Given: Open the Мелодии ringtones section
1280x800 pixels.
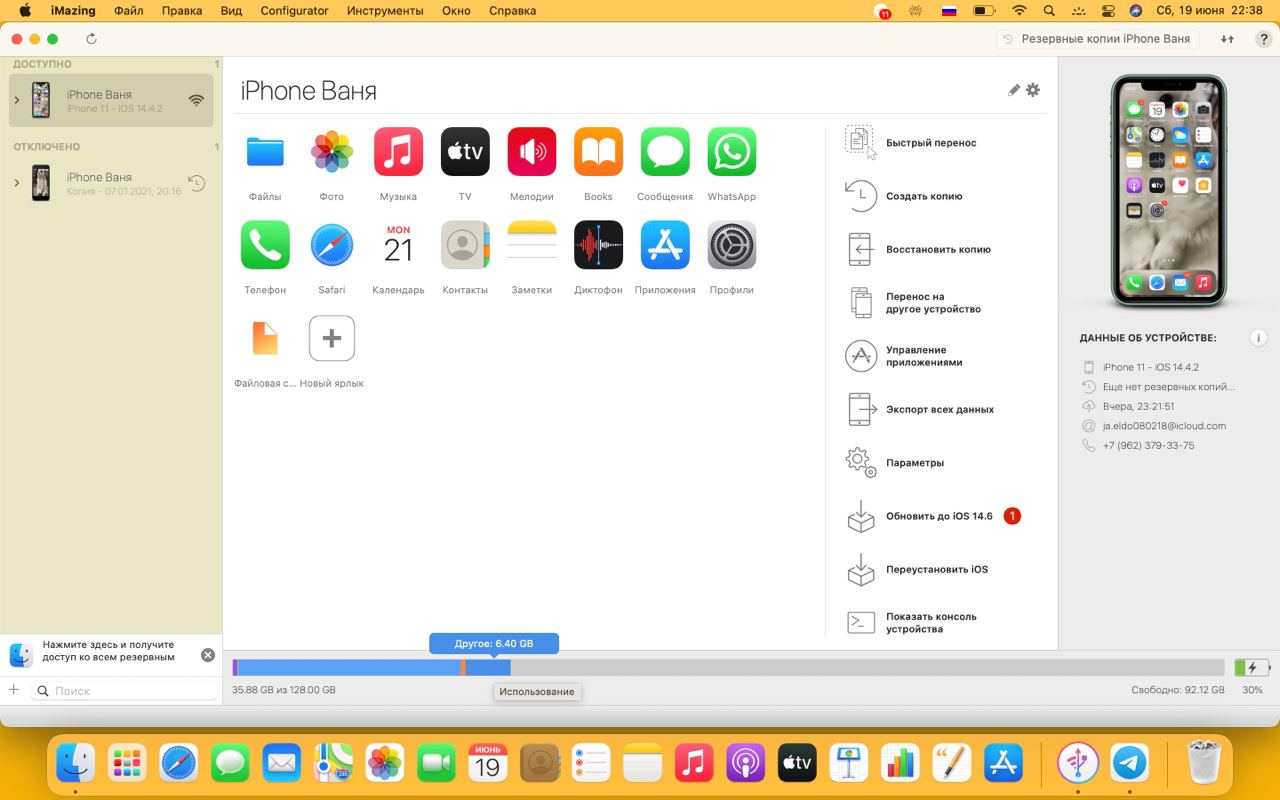Looking at the screenshot, I should coord(532,152).
